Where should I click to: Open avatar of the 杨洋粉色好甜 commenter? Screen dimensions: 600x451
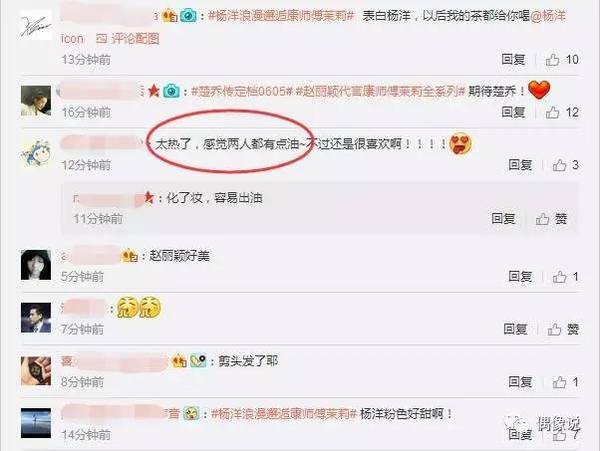36,423
